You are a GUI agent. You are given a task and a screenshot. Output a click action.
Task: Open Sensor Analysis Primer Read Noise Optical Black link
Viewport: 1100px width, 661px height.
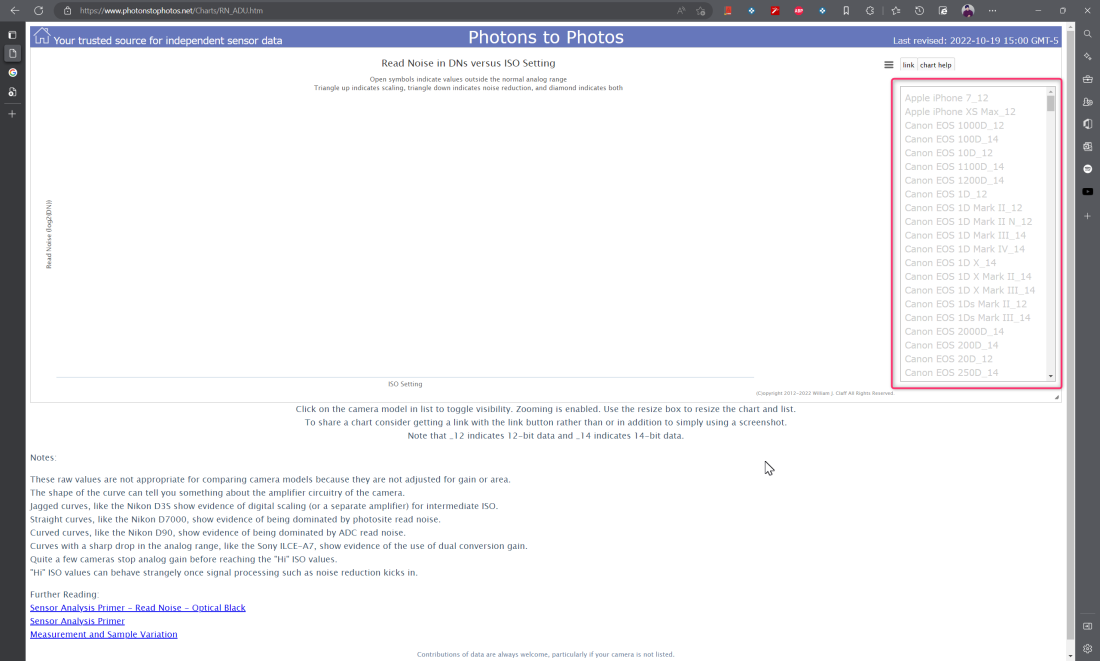[138, 608]
